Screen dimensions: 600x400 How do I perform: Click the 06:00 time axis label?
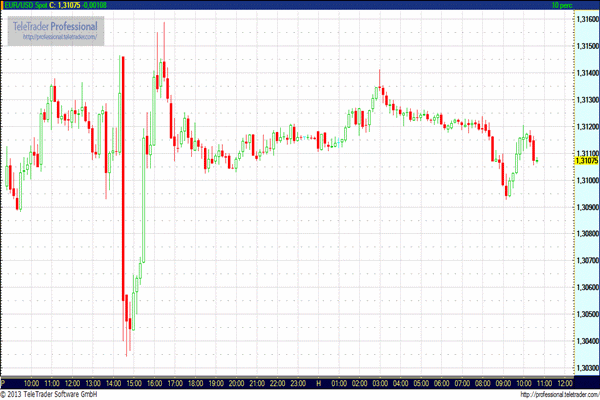(x=442, y=383)
